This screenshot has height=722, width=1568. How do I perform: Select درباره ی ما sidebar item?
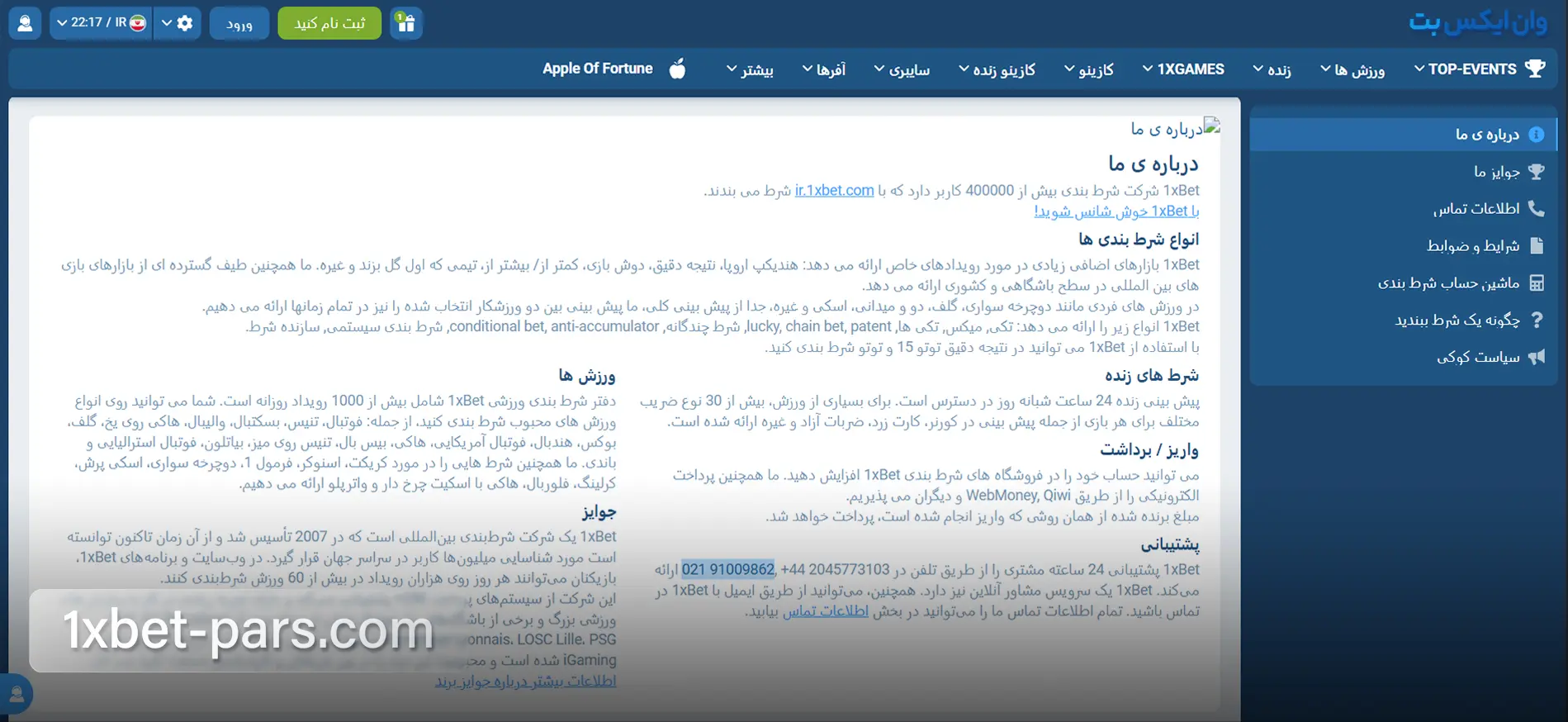click(1403, 135)
